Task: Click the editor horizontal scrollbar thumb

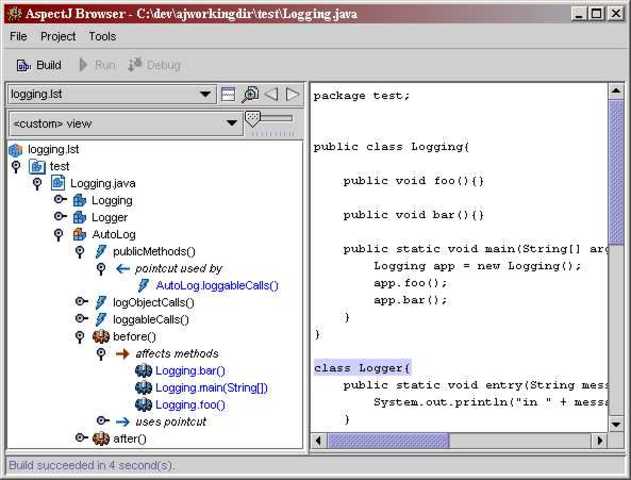Action: tap(388, 441)
